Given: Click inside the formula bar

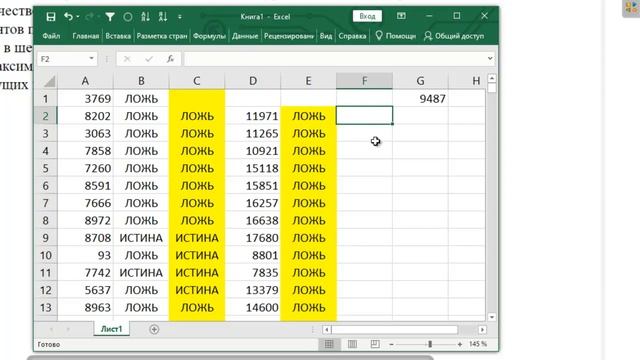Looking at the screenshot, I should pos(335,59).
